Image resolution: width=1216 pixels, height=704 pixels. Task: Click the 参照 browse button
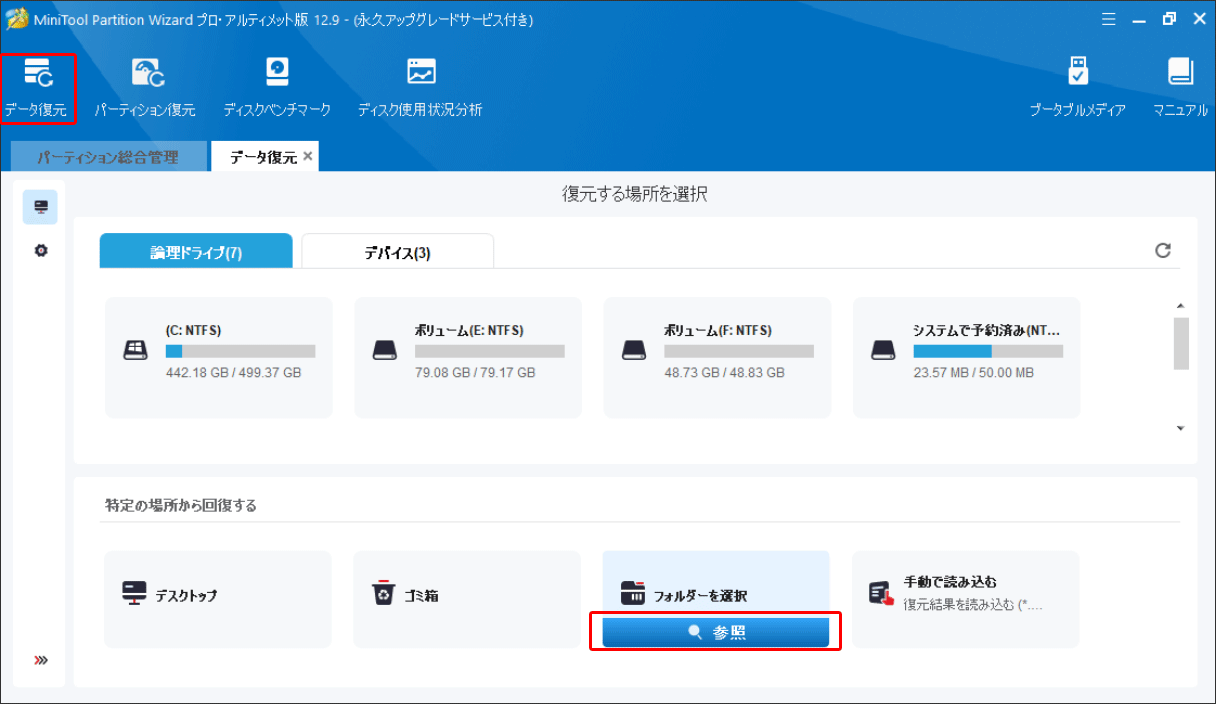[716, 632]
